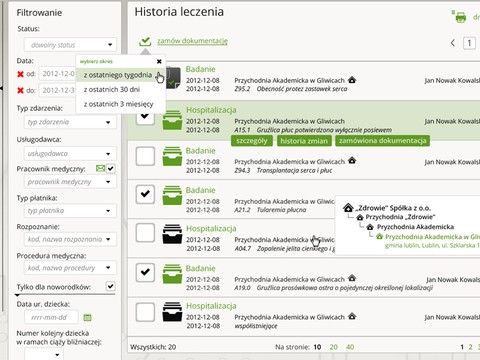
Task: Click the order documentation tray icon
Action: point(145,41)
